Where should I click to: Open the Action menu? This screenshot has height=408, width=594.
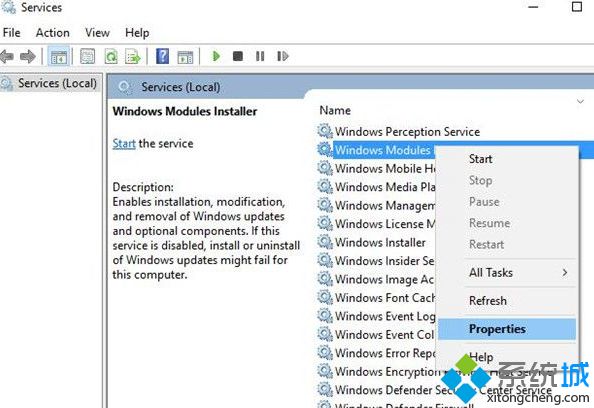pos(53,33)
